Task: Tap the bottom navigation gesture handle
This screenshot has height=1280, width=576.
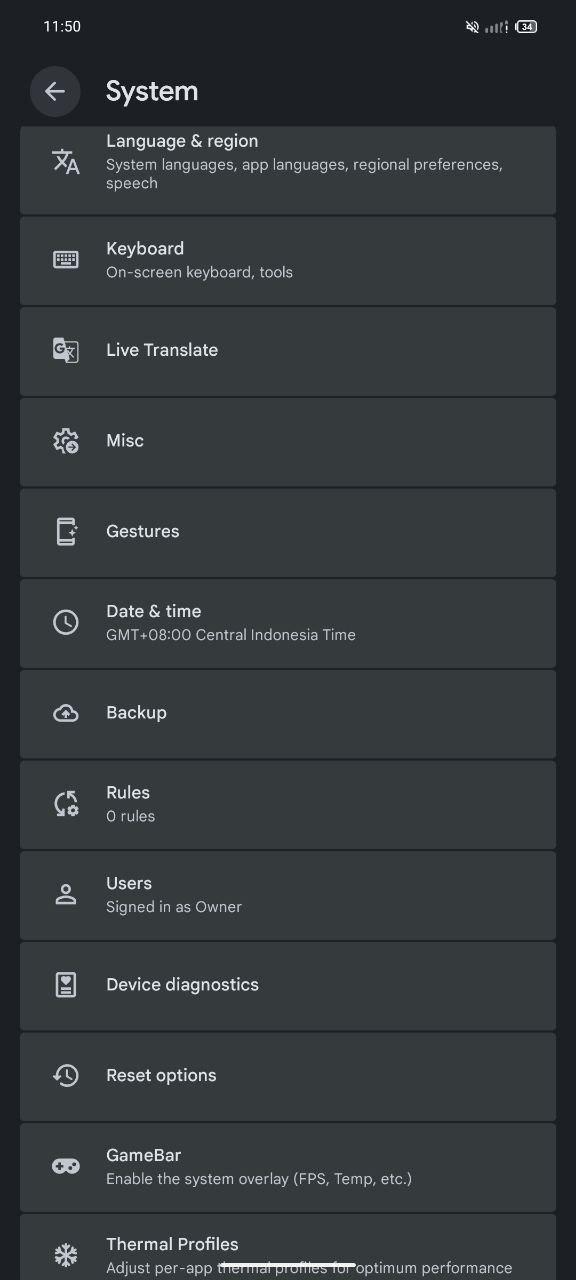Action: pyautogui.click(x=288, y=1265)
